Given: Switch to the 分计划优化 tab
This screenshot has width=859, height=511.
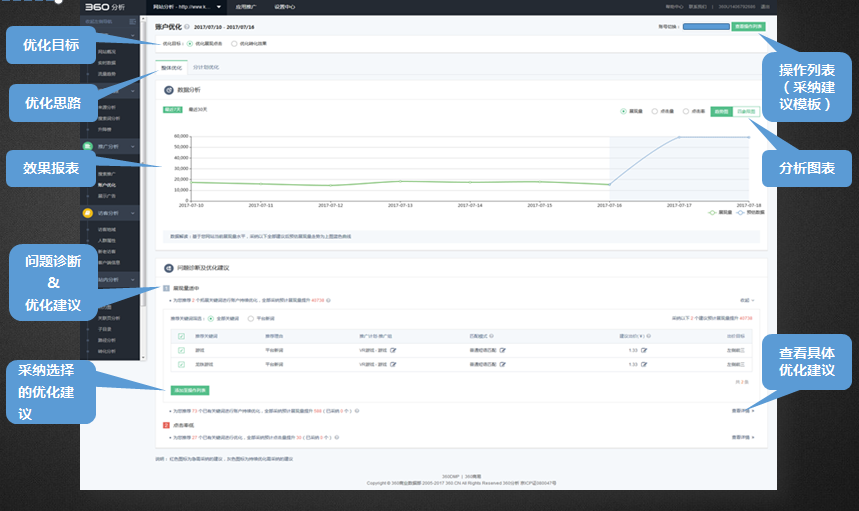Looking at the screenshot, I should [x=206, y=68].
